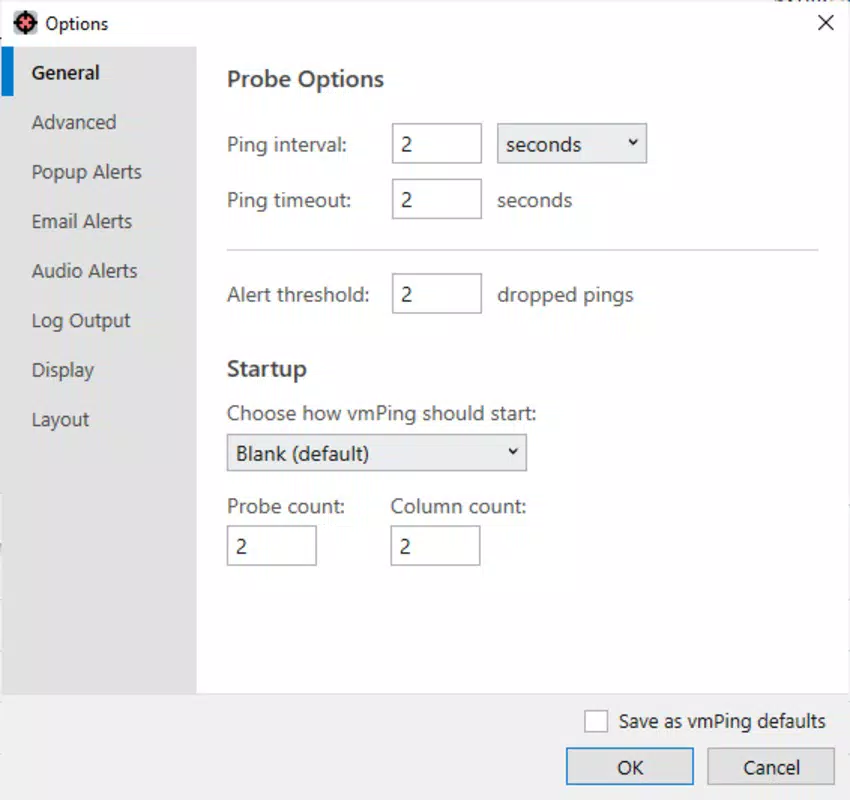850x800 pixels.
Task: Click the 'Alert threshold:' label
Action: 298,295
